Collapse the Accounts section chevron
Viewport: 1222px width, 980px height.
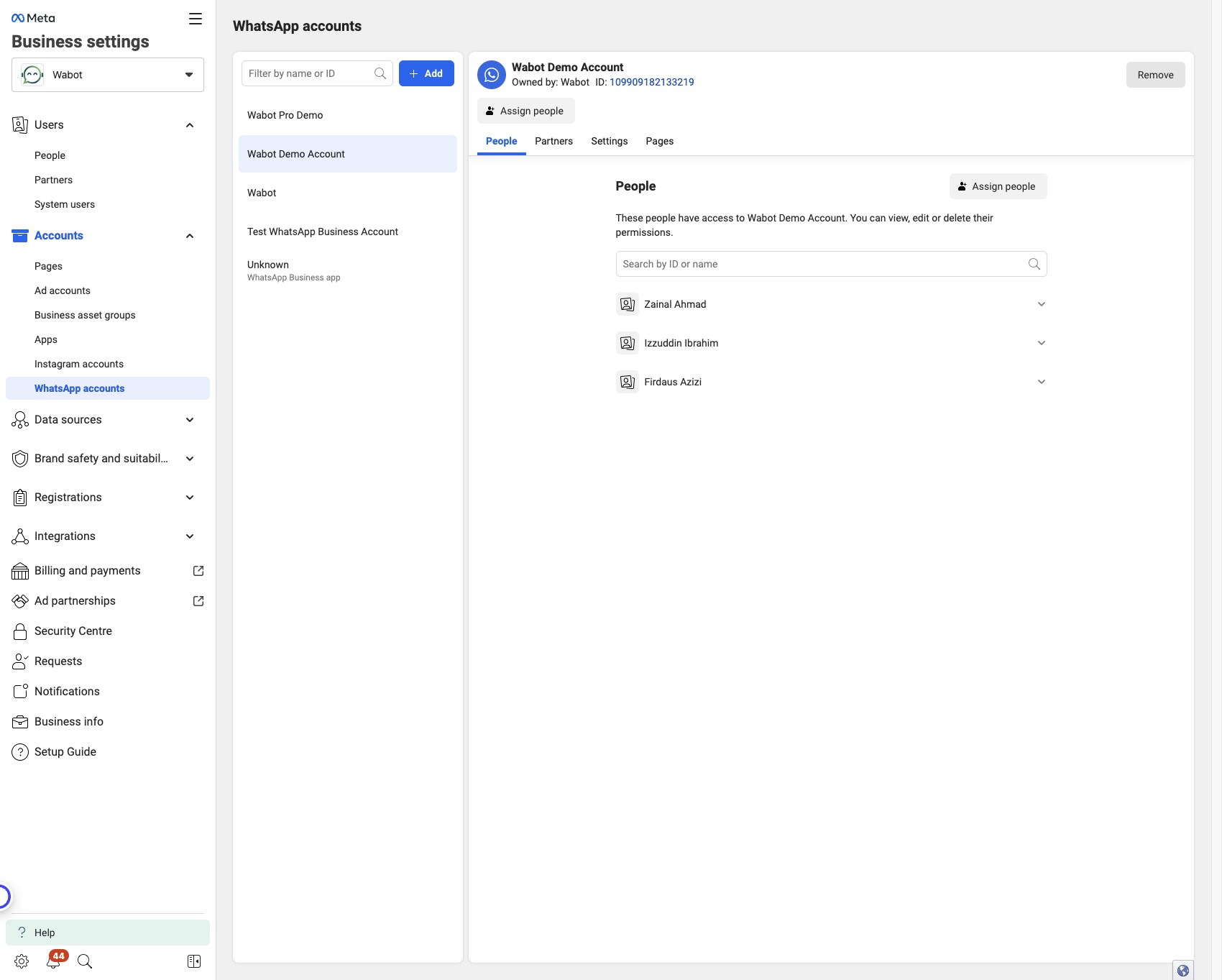190,236
